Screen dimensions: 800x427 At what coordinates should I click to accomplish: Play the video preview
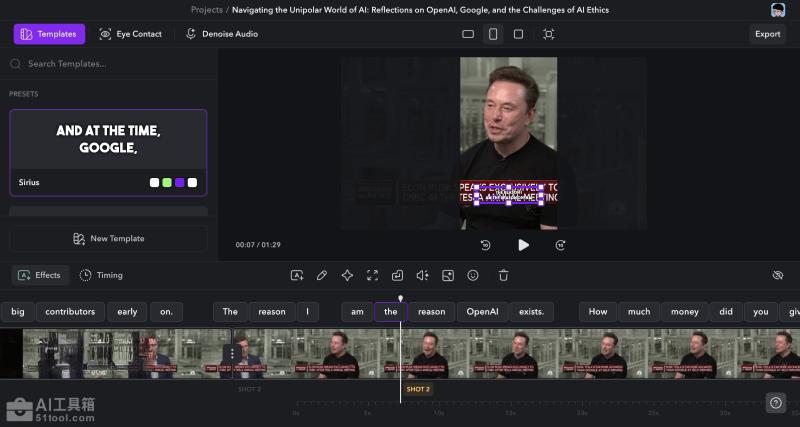click(523, 244)
